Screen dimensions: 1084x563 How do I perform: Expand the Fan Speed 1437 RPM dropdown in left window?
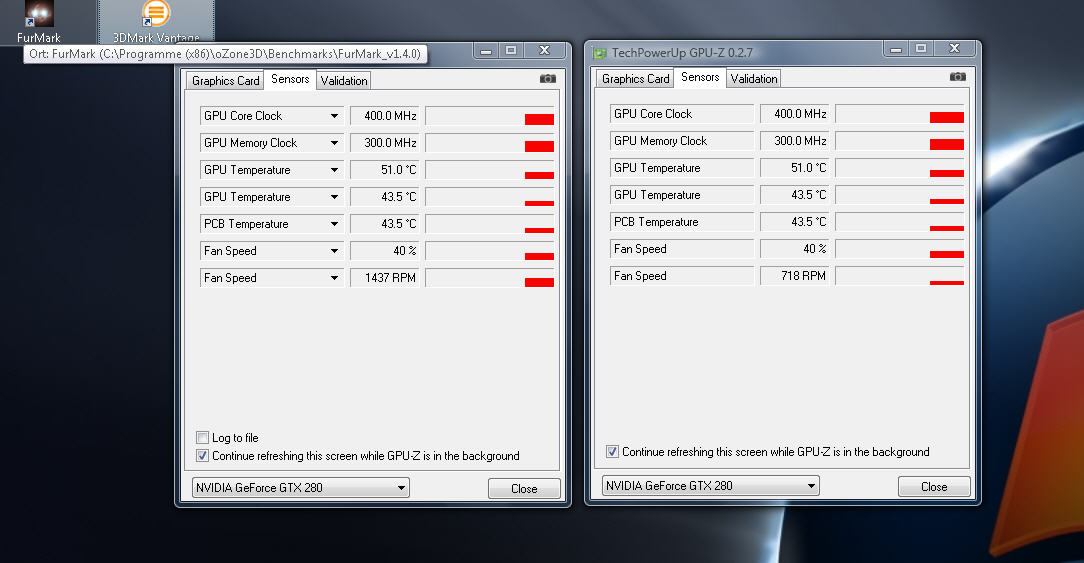point(334,277)
